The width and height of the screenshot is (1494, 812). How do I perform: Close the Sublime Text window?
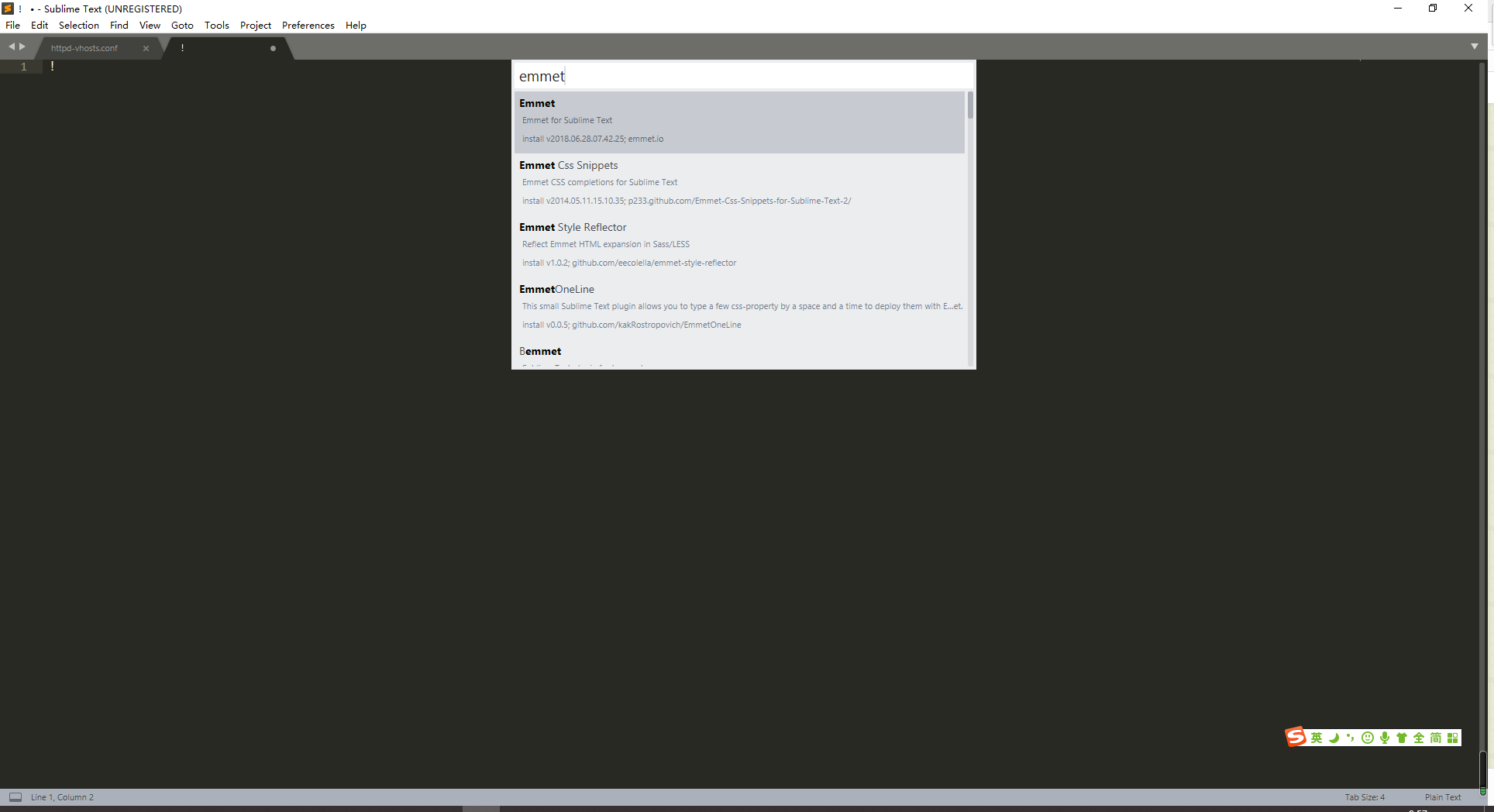click(x=1468, y=9)
